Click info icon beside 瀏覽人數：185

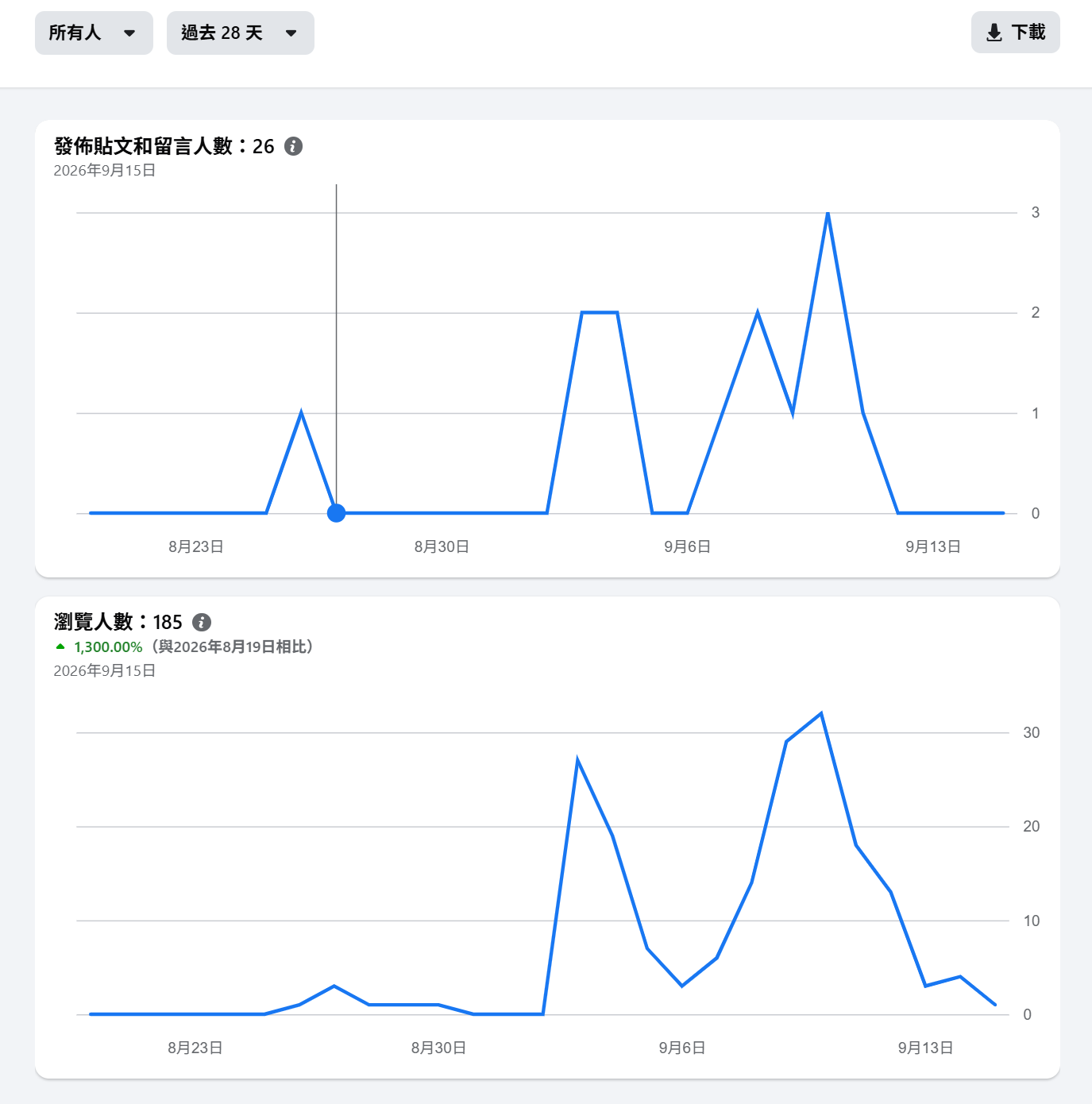point(202,622)
